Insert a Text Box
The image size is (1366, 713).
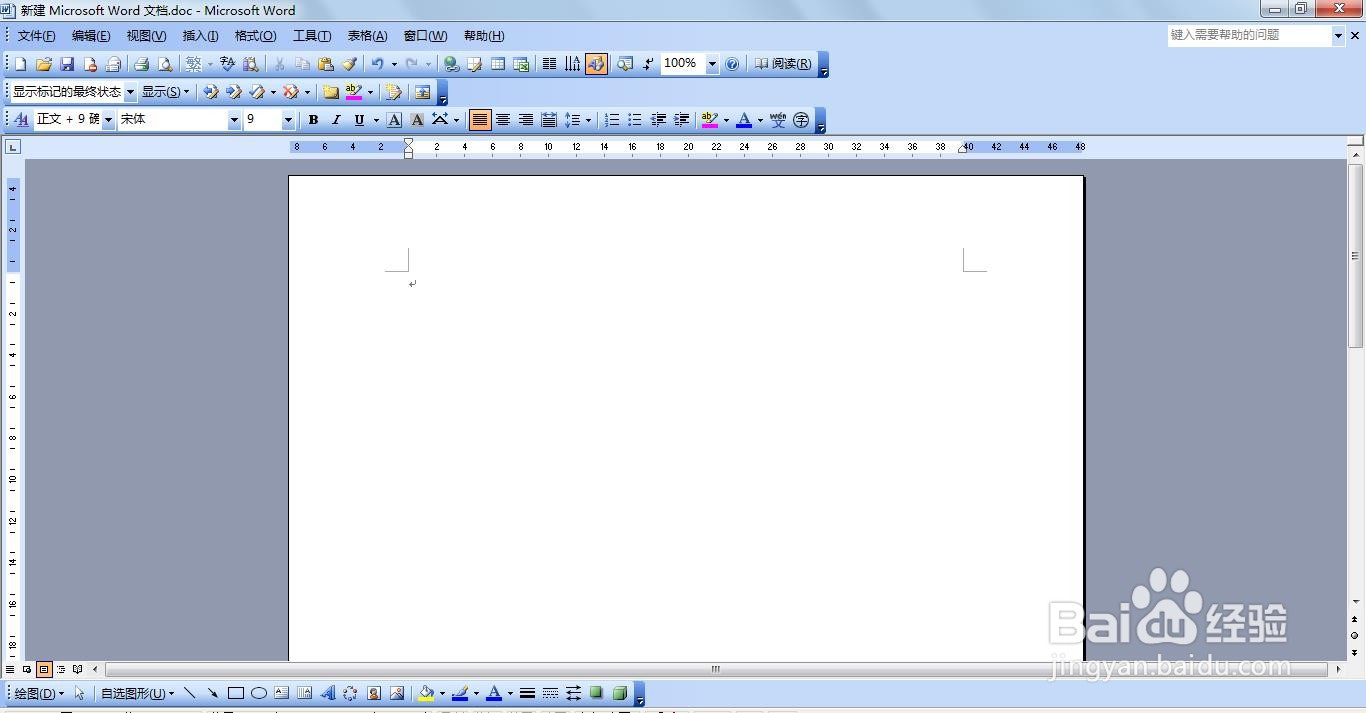[x=282, y=693]
